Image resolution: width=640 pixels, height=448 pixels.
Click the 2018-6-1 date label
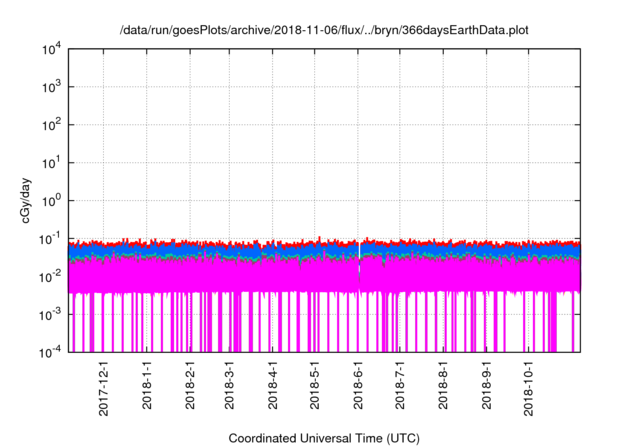358,385
